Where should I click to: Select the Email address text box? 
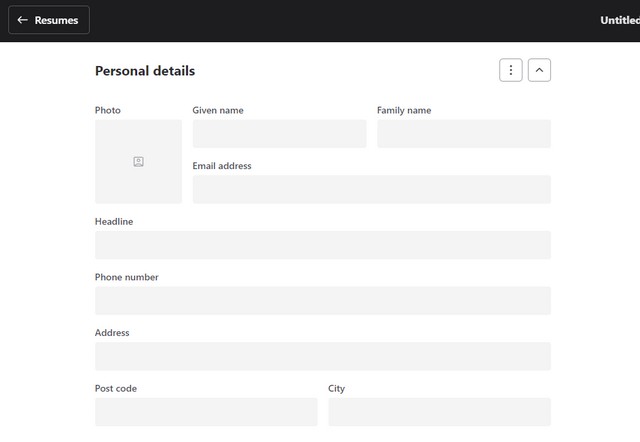tap(371, 189)
